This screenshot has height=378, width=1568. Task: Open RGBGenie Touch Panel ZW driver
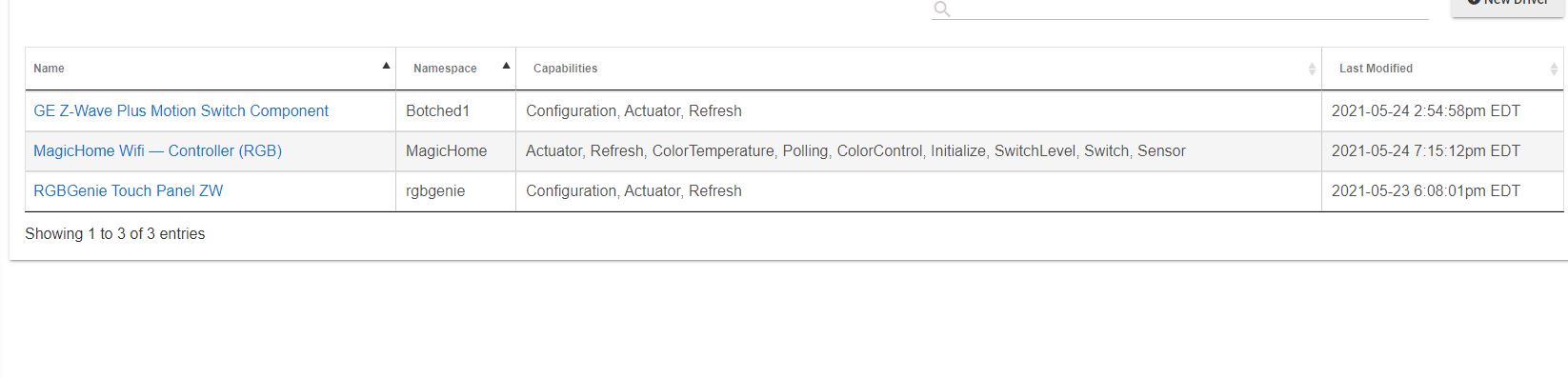click(128, 190)
